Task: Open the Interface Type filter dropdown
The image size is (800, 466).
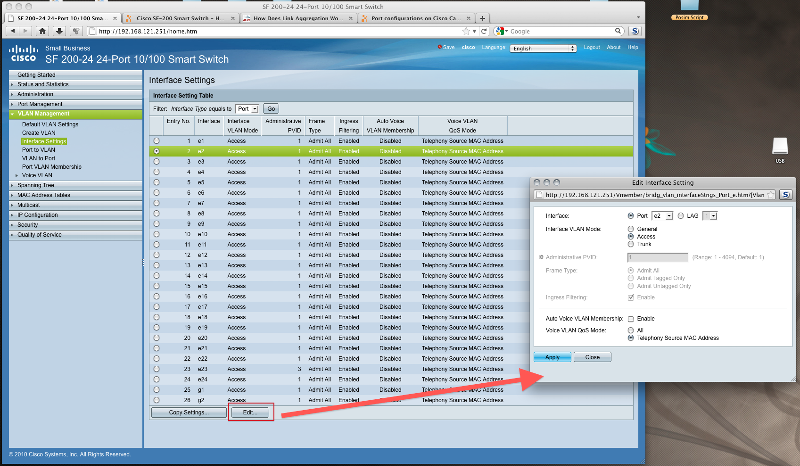Action: pyautogui.click(x=247, y=107)
